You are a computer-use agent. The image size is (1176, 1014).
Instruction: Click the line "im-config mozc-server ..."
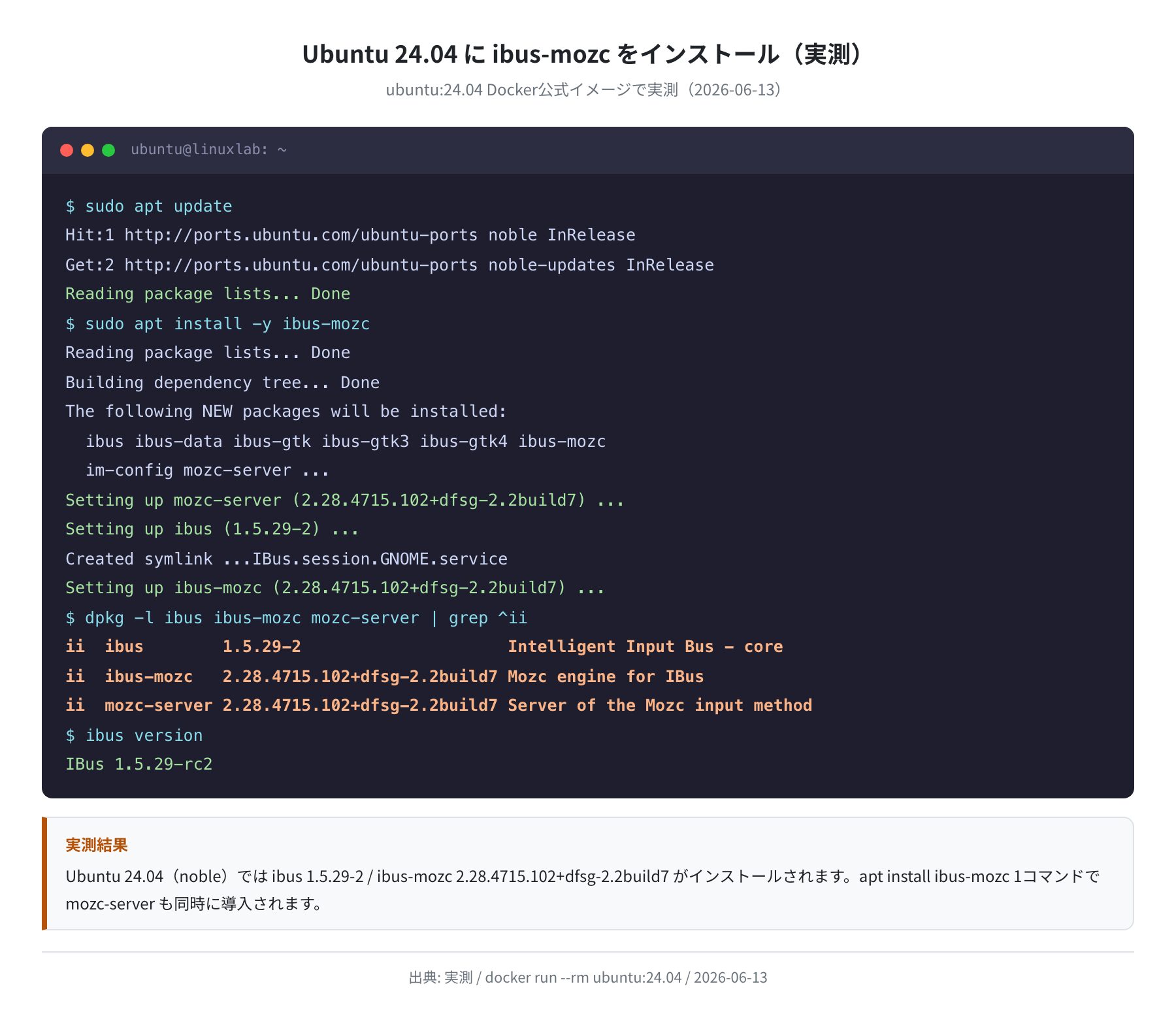pos(207,470)
